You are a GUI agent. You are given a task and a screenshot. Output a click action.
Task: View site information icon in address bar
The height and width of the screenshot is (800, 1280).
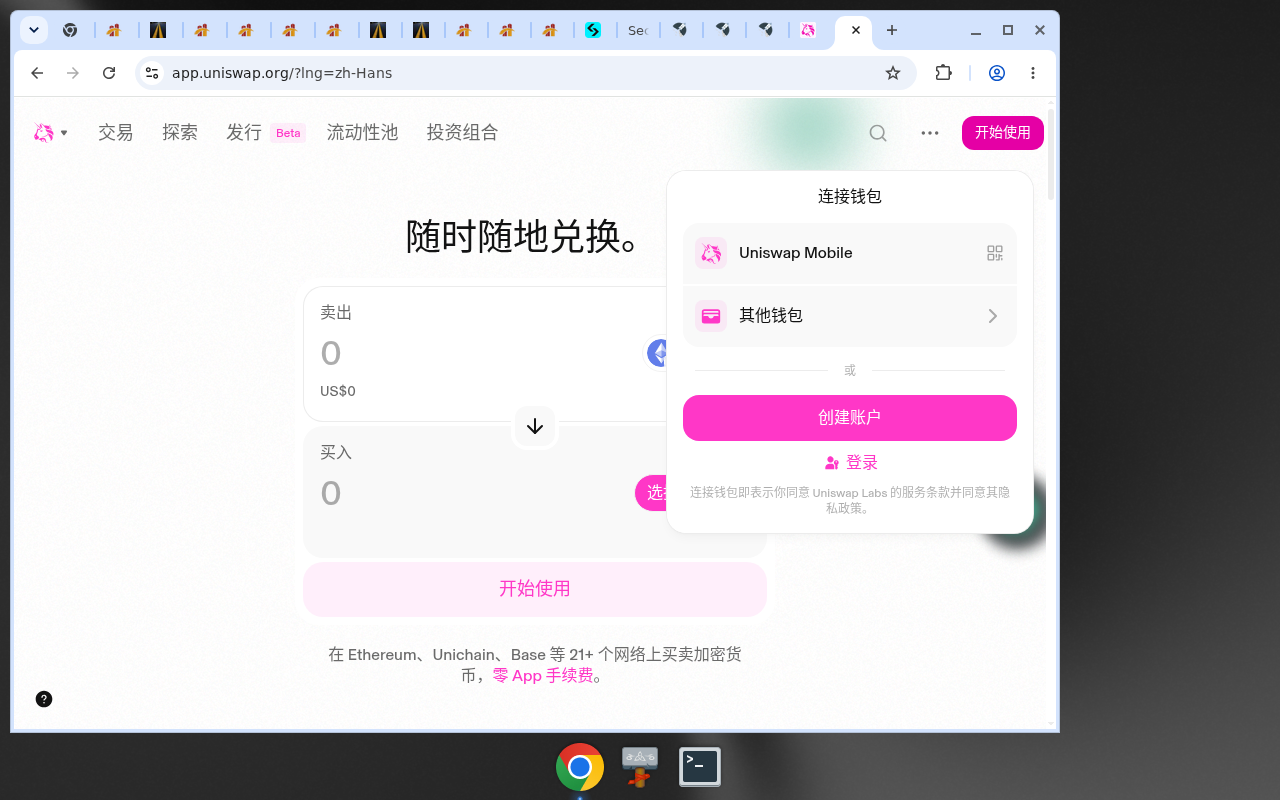pyautogui.click(x=152, y=73)
